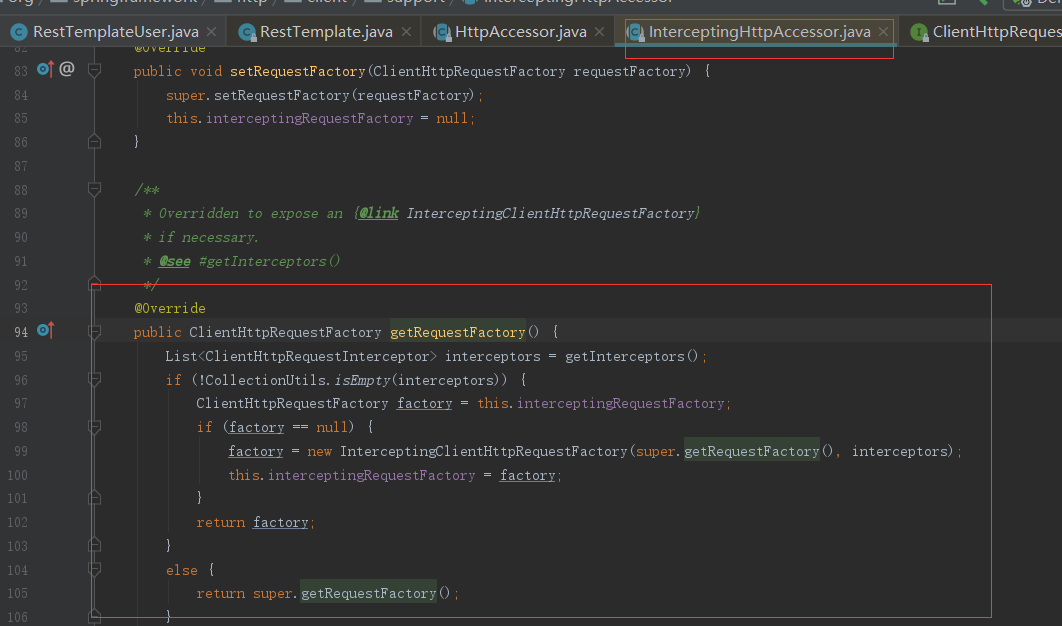Image resolution: width=1062 pixels, height=626 pixels.
Task: Switch to the RestTemplateUser.java tab
Action: (x=115, y=32)
